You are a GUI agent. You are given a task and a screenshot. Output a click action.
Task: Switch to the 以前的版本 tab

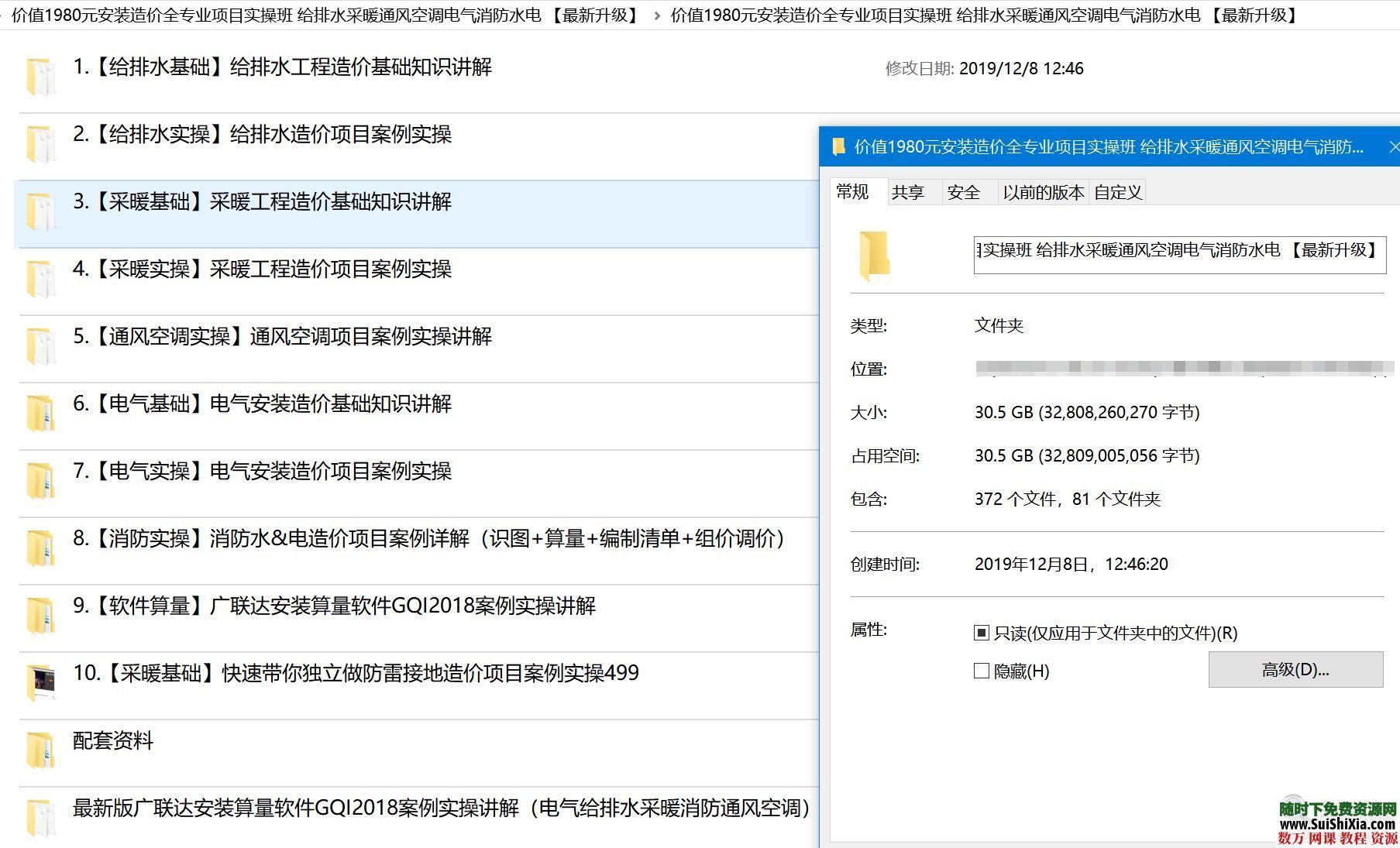1044,193
